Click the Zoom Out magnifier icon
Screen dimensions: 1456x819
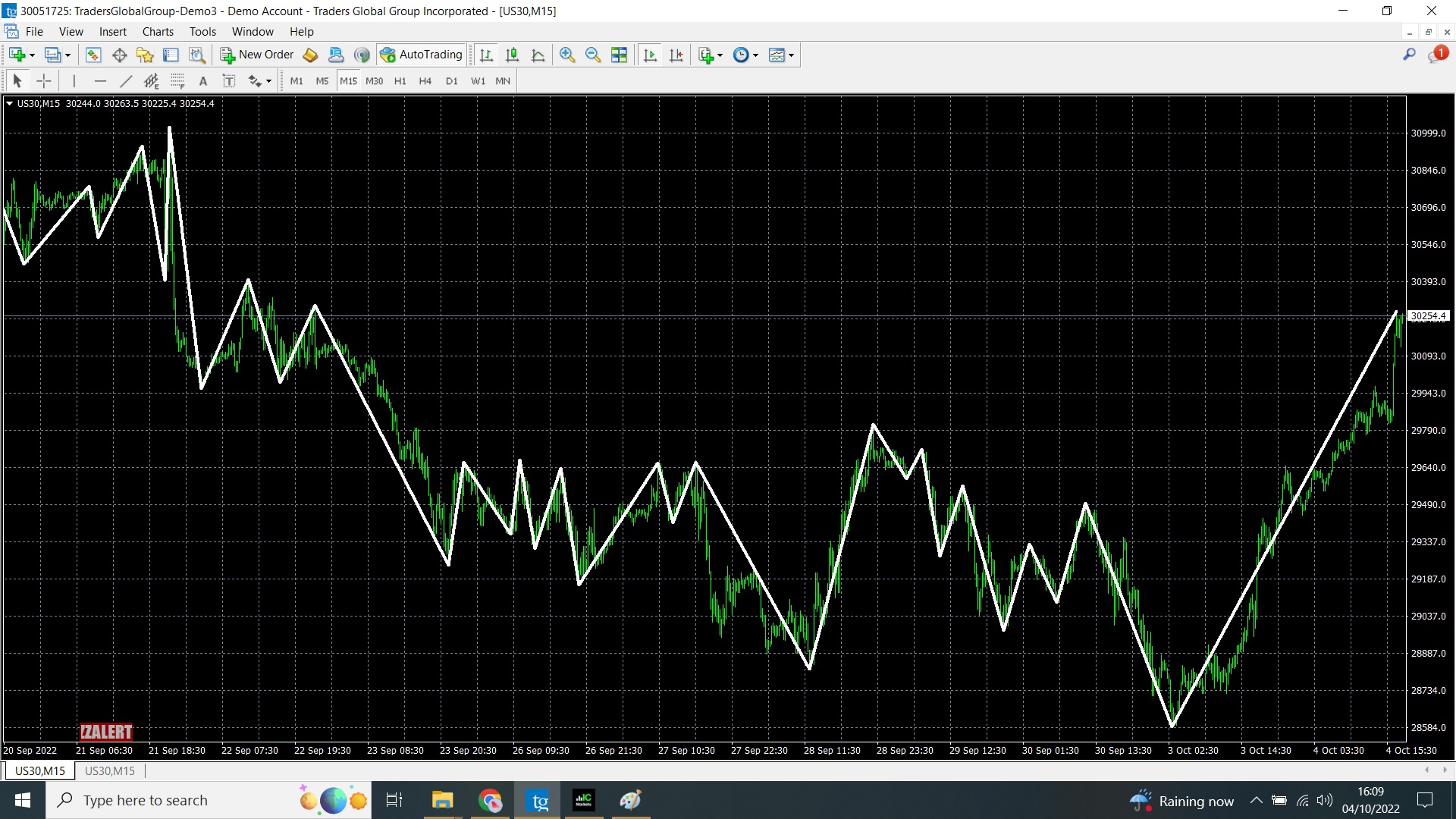(593, 55)
